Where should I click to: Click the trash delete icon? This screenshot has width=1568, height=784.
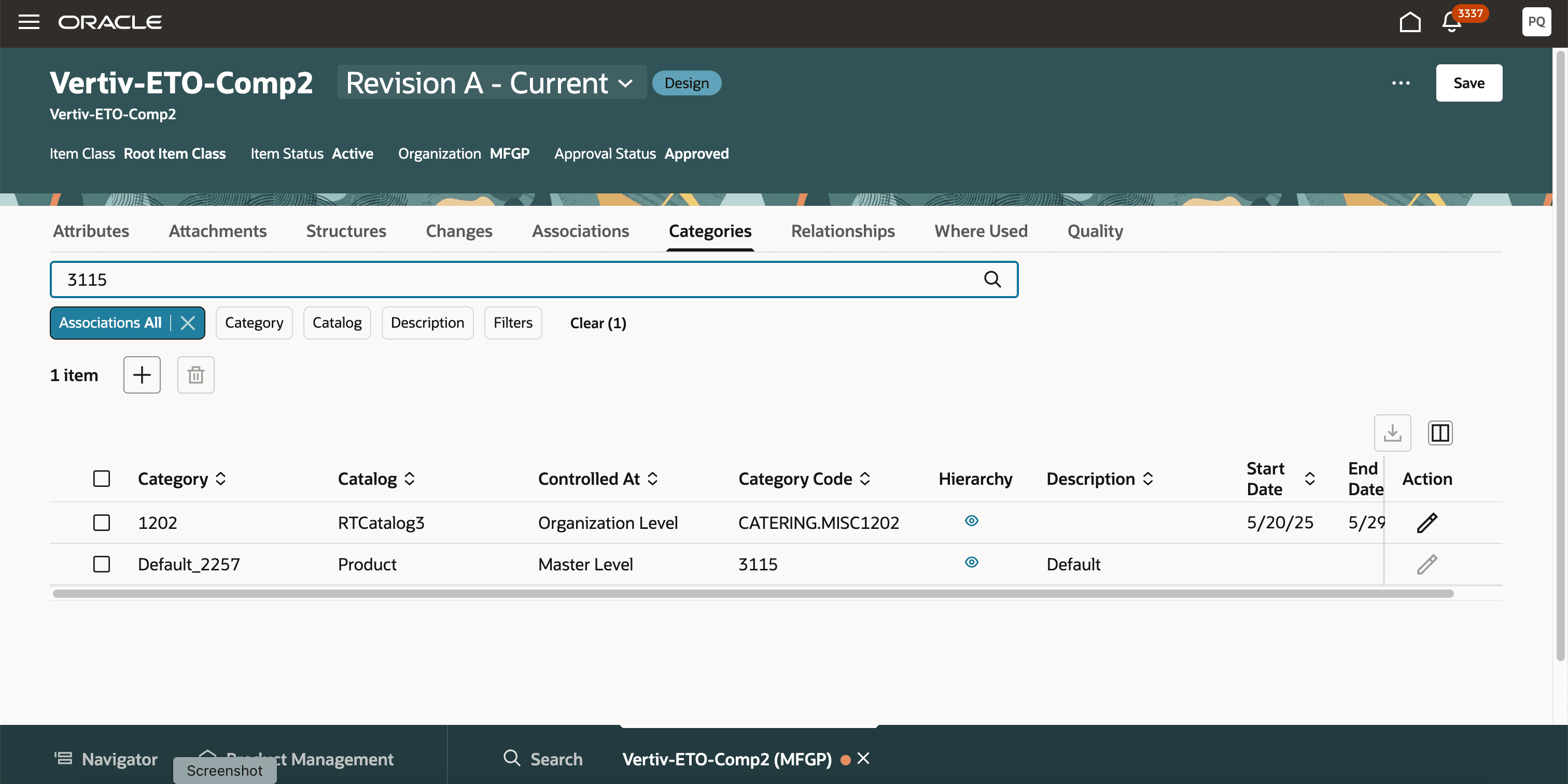(195, 375)
